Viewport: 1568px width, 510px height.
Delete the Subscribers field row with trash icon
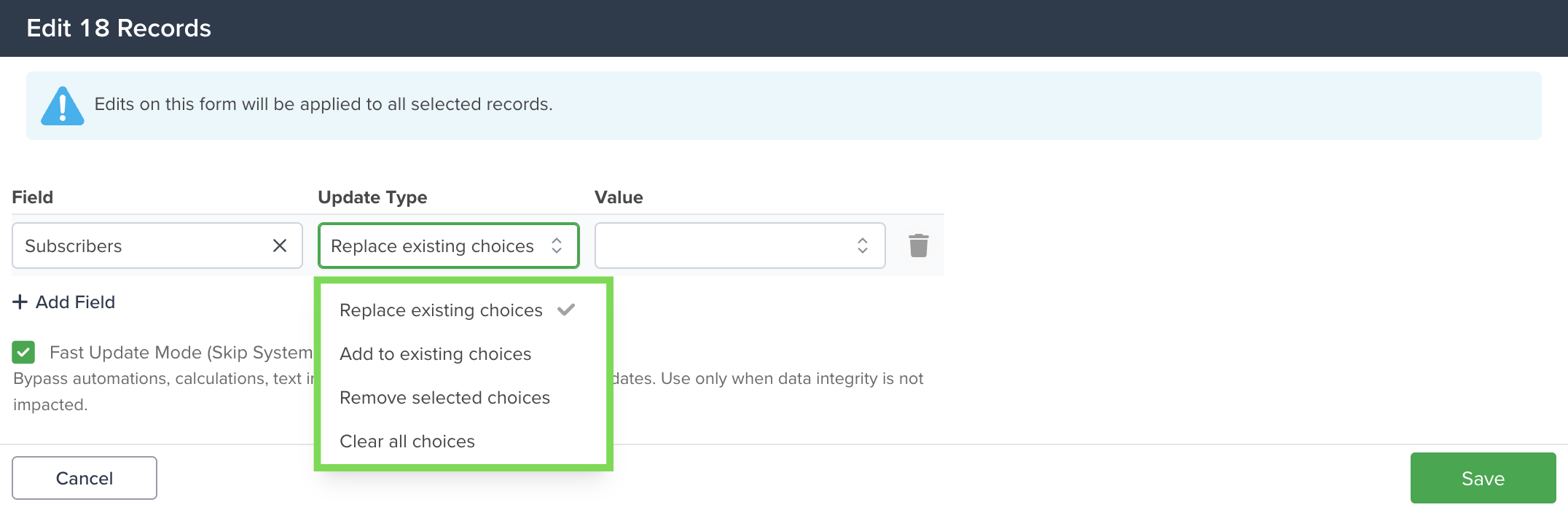(x=918, y=246)
